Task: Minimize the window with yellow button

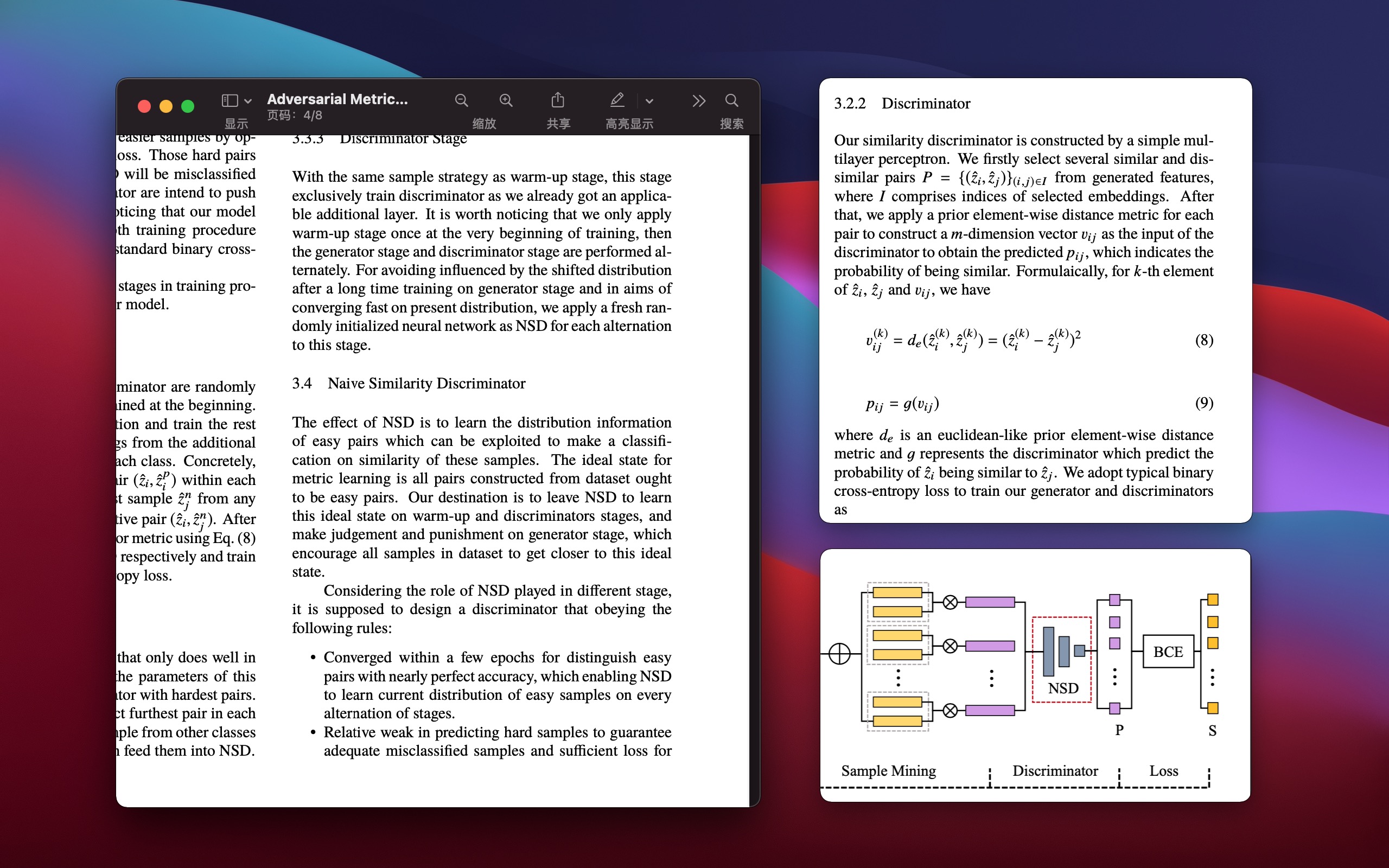Action: 166,106
